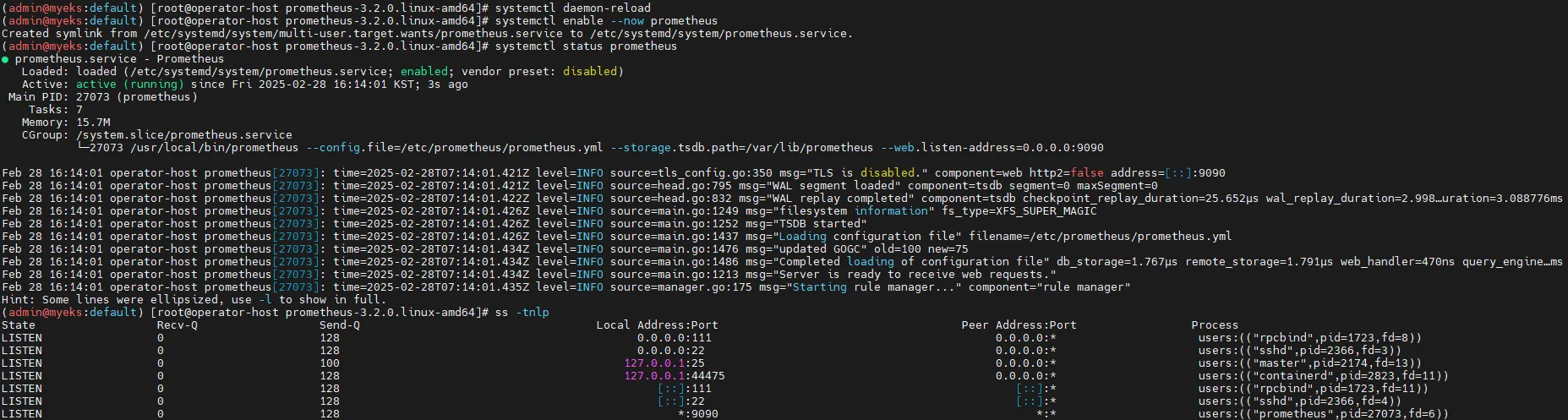1568x420 pixels.
Task: Click 'prometheus.service - Prometheus' header line
Action: [119, 58]
